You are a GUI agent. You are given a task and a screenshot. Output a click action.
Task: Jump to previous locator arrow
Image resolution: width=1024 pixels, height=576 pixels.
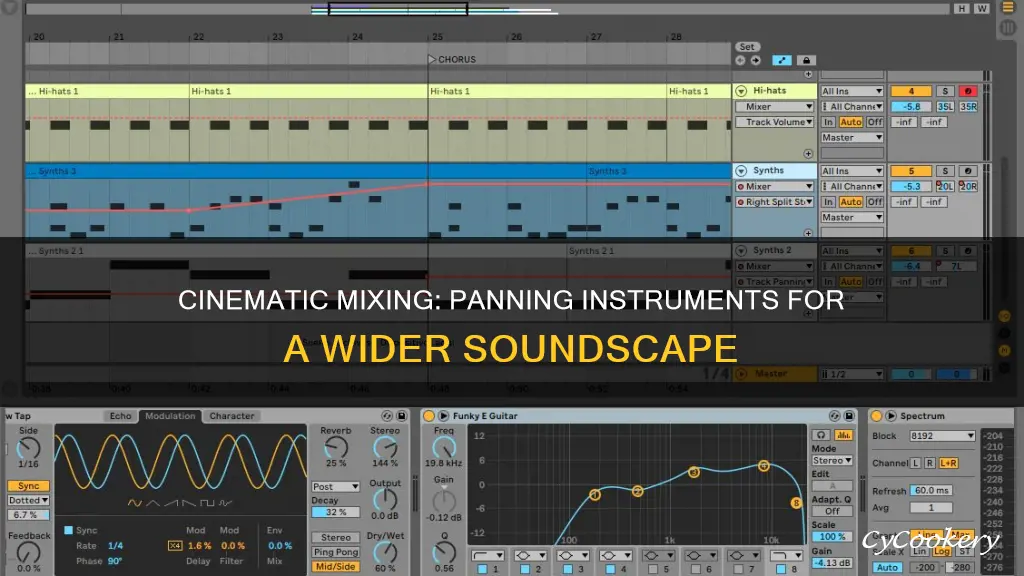(740, 60)
